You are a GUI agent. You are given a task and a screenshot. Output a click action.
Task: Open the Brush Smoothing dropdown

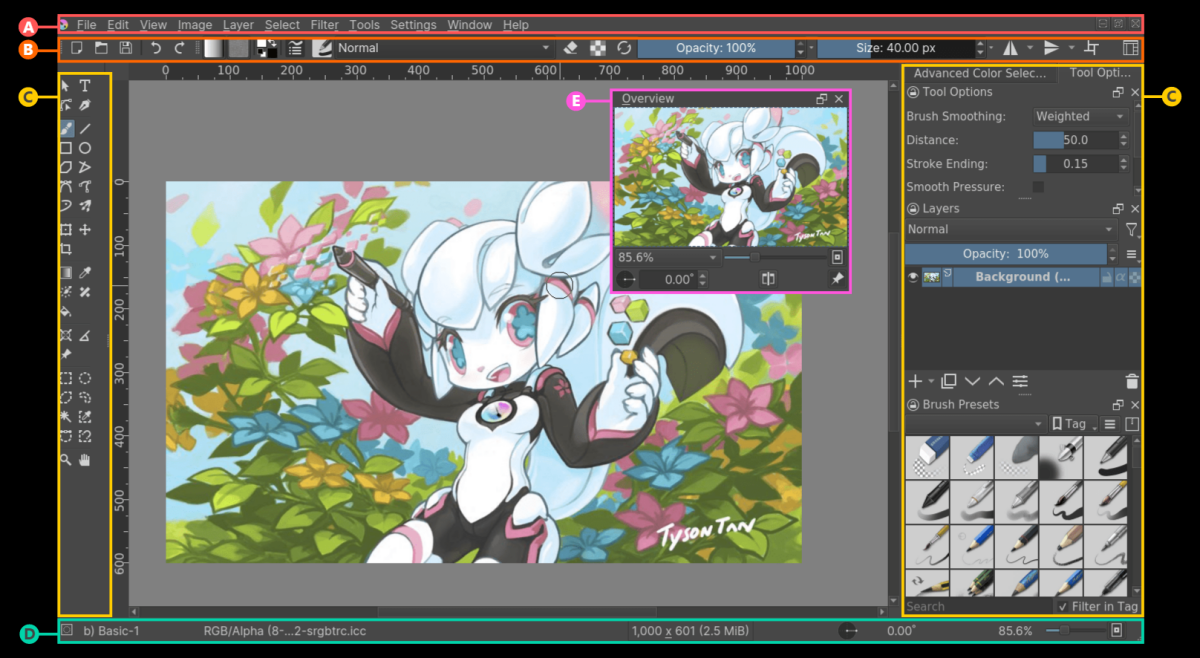click(x=1080, y=116)
